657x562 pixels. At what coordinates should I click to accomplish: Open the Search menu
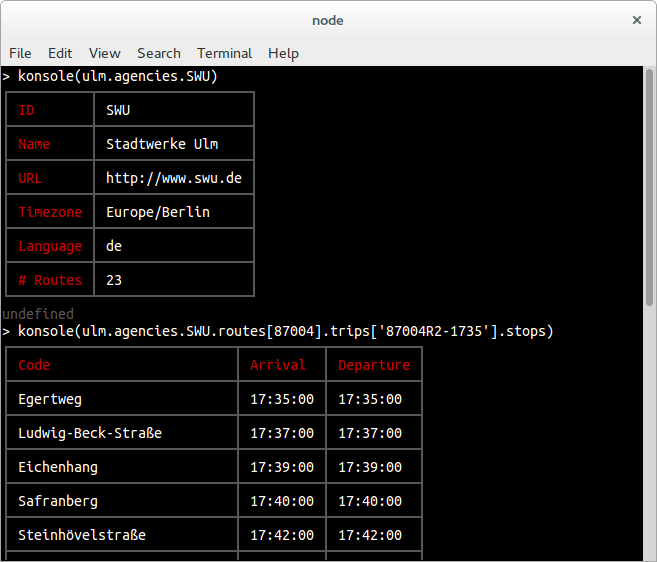tap(159, 53)
